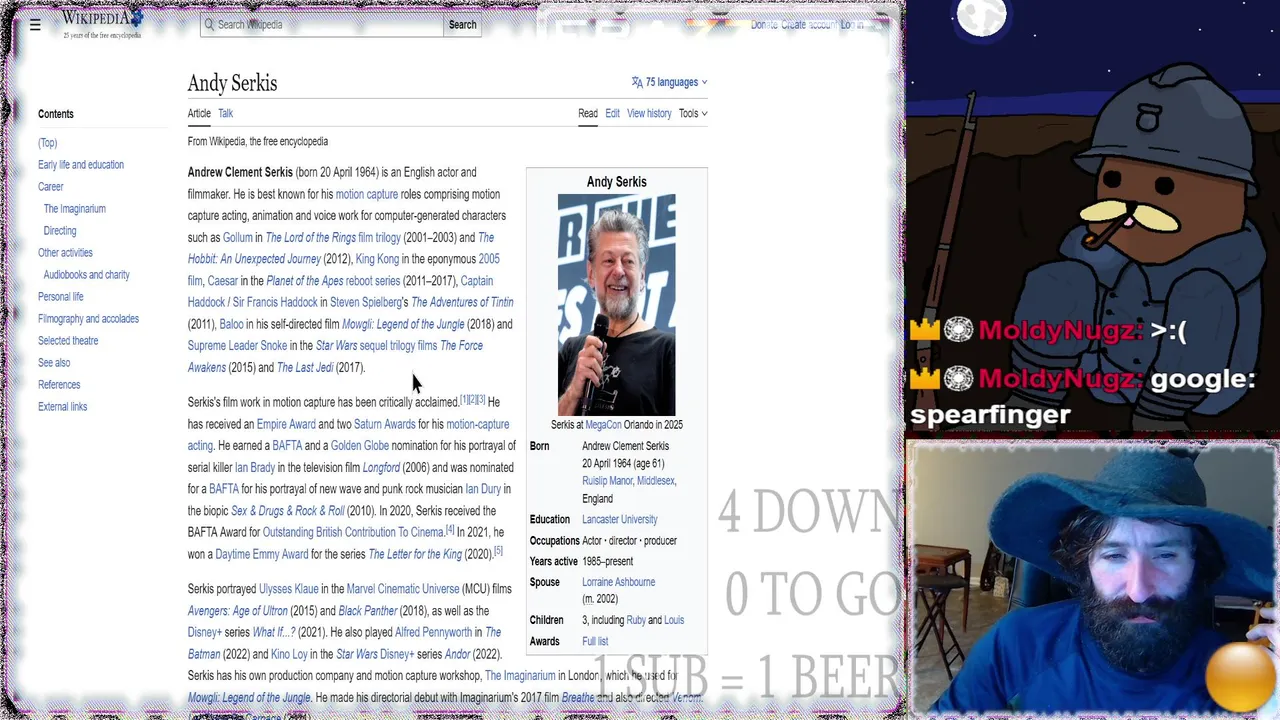Open the Directing subsection in Contents
The height and width of the screenshot is (720, 1280).
60,231
